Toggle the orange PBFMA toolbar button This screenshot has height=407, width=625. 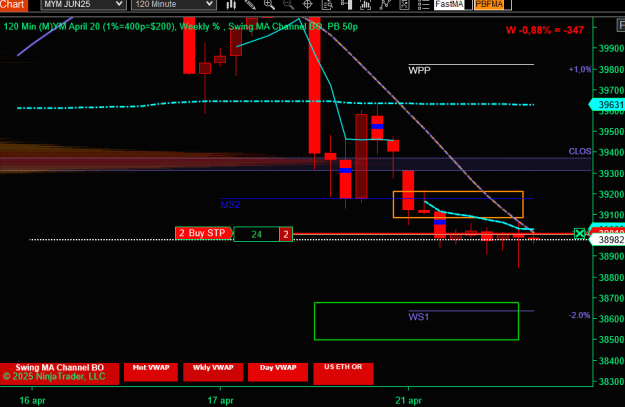[x=489, y=4]
